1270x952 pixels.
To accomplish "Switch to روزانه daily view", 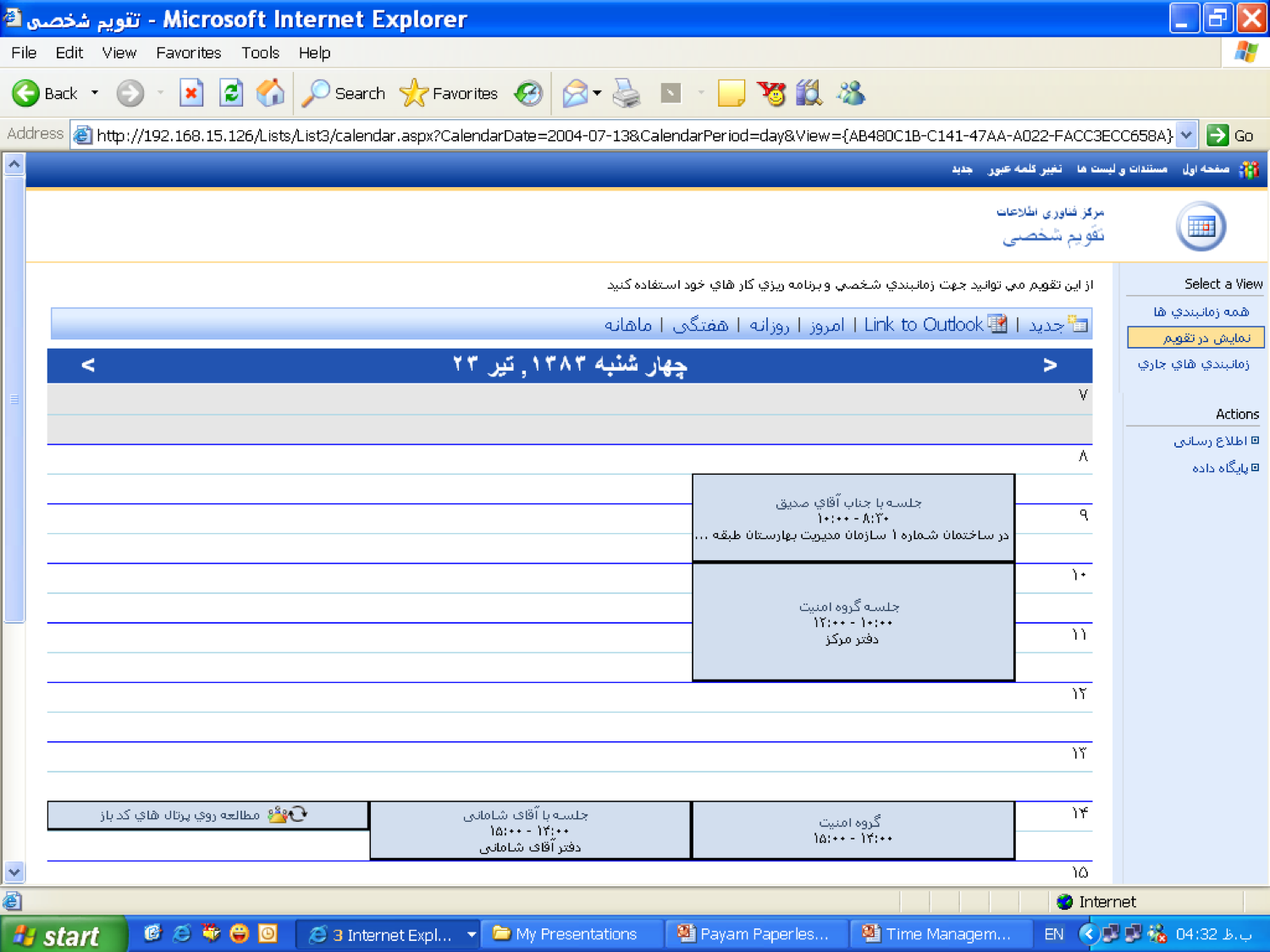I will [x=770, y=325].
